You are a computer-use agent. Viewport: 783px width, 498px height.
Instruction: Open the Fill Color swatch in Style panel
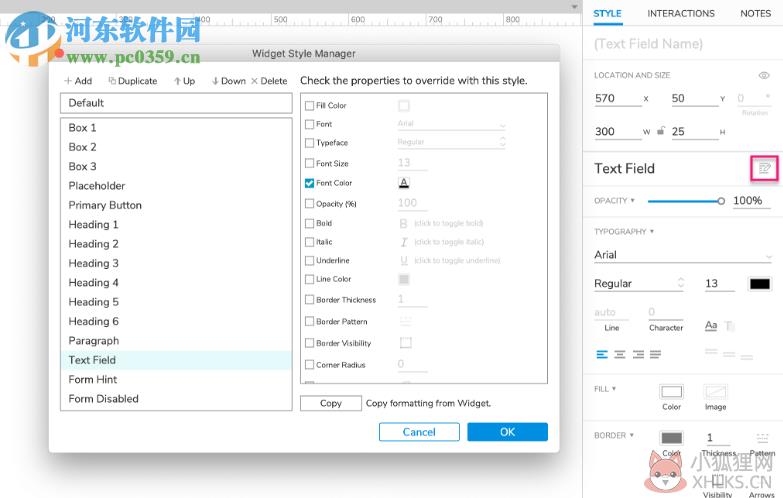tap(671, 392)
